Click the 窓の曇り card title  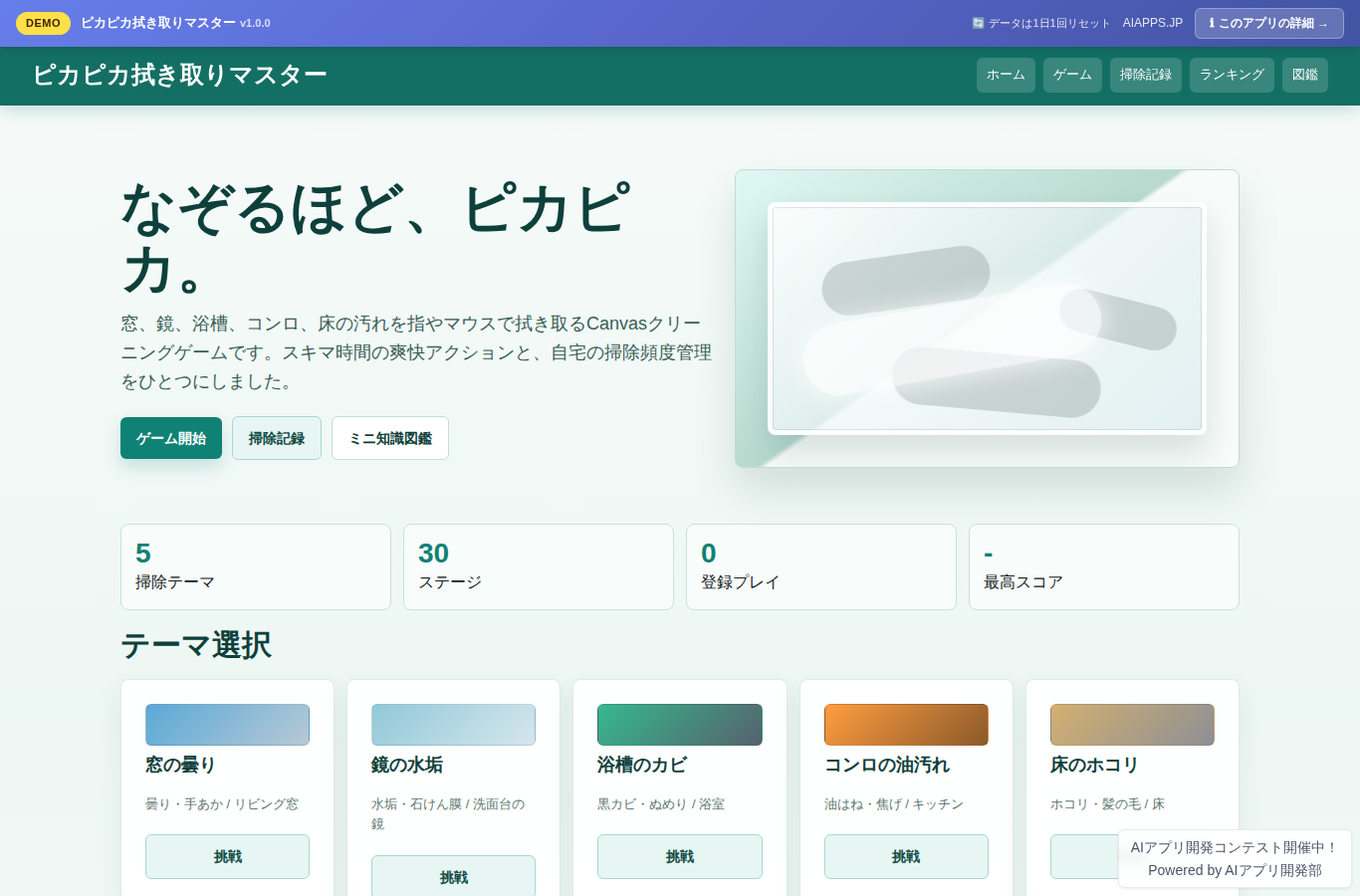click(x=180, y=765)
